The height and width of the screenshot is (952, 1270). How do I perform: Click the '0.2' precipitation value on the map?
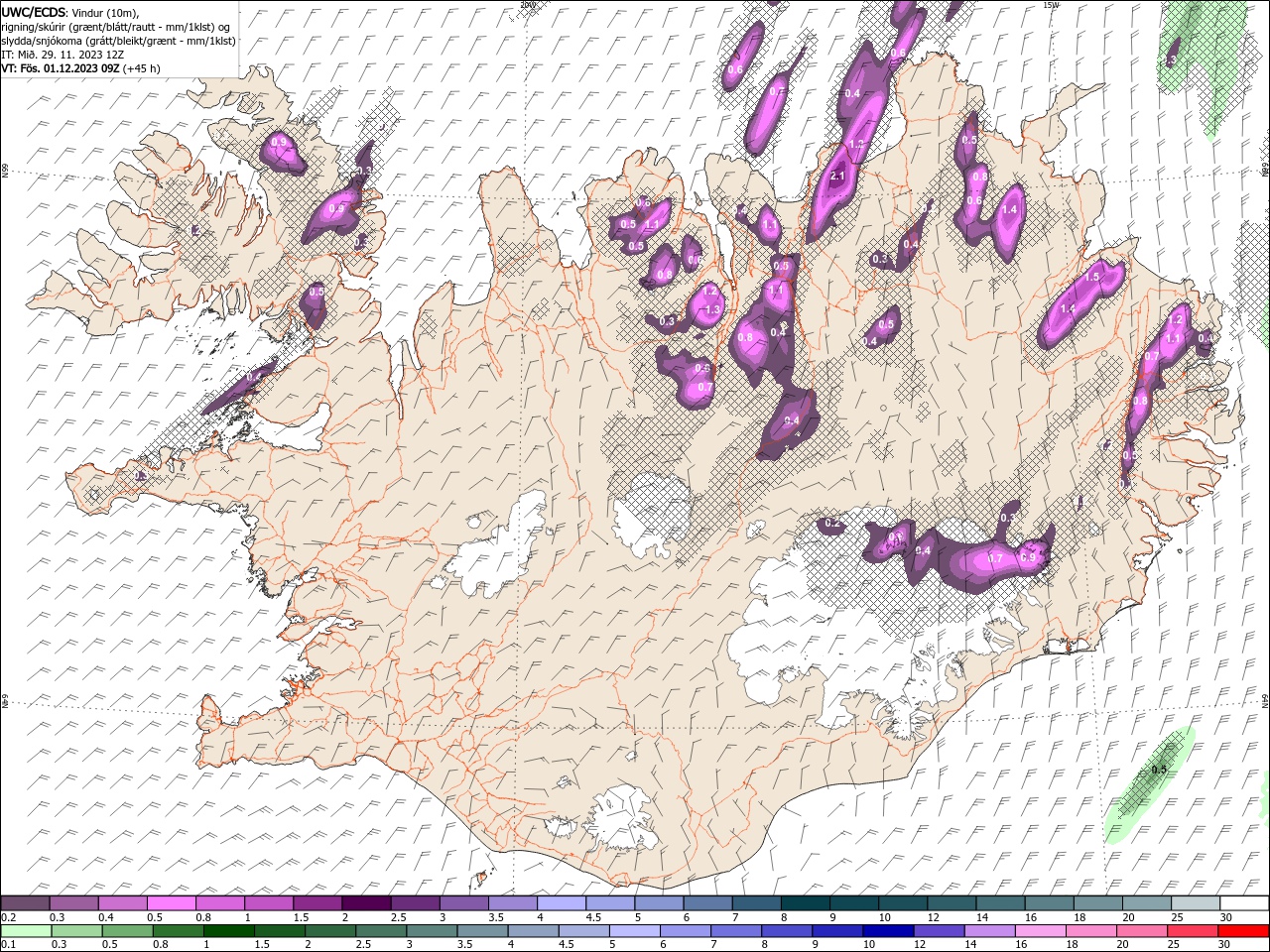[832, 523]
